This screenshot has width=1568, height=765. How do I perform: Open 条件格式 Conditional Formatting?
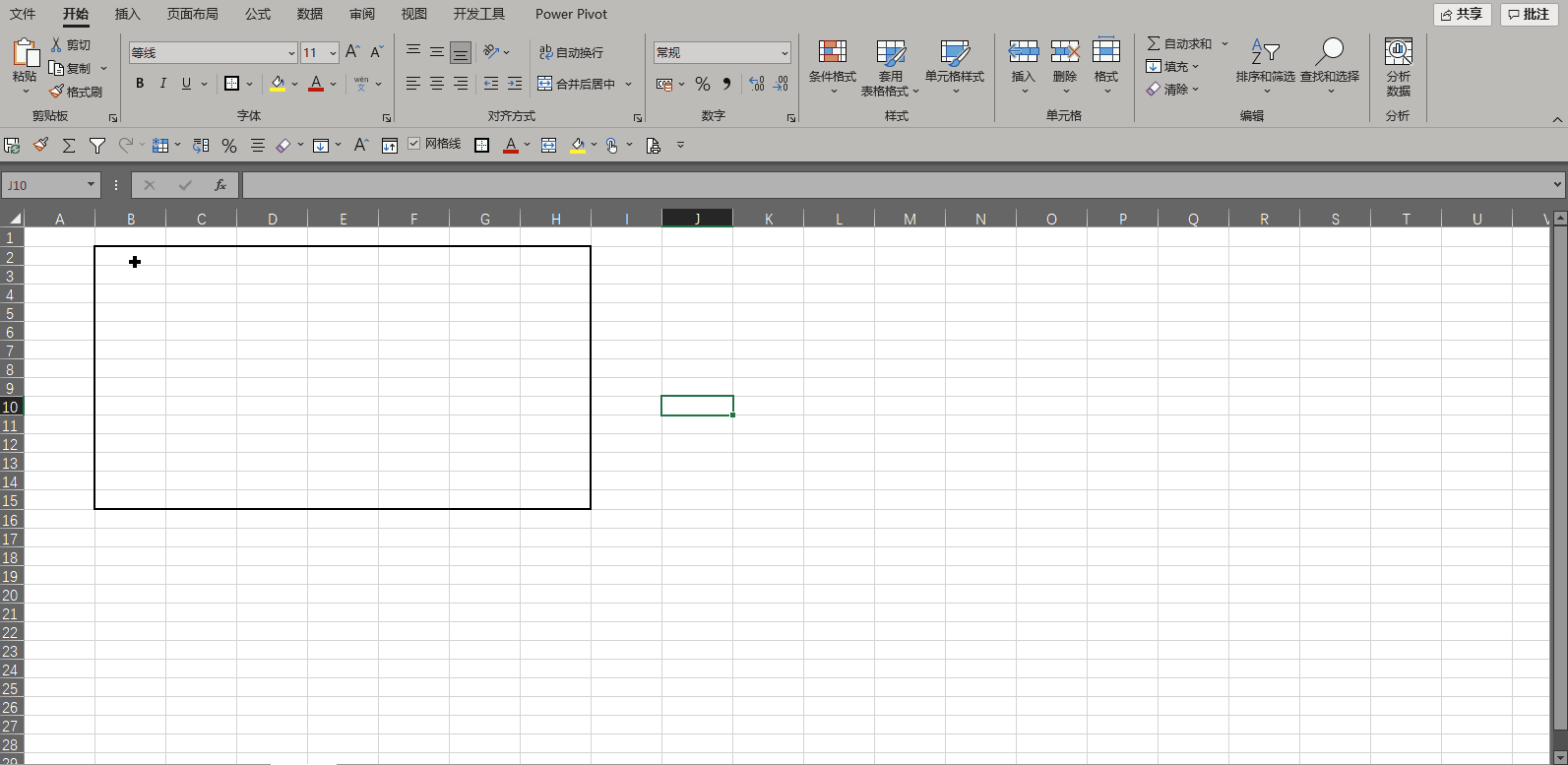[x=833, y=67]
